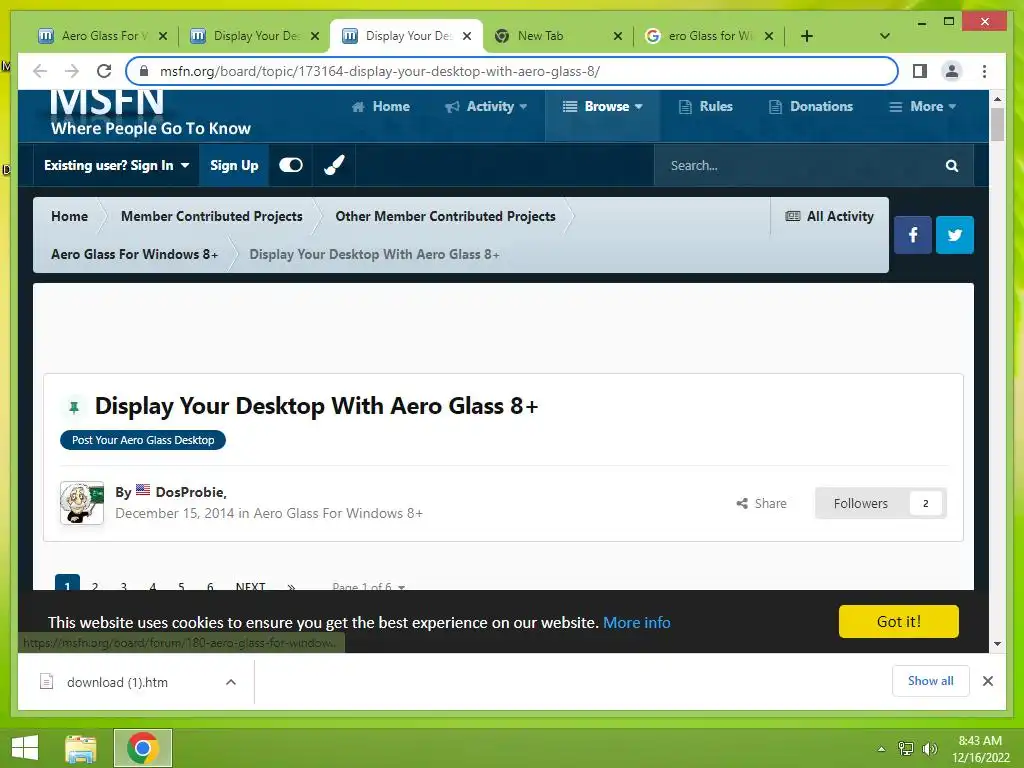Screen dimensions: 1024x768
Task: Click the address bar URL
Action: click(x=380, y=71)
